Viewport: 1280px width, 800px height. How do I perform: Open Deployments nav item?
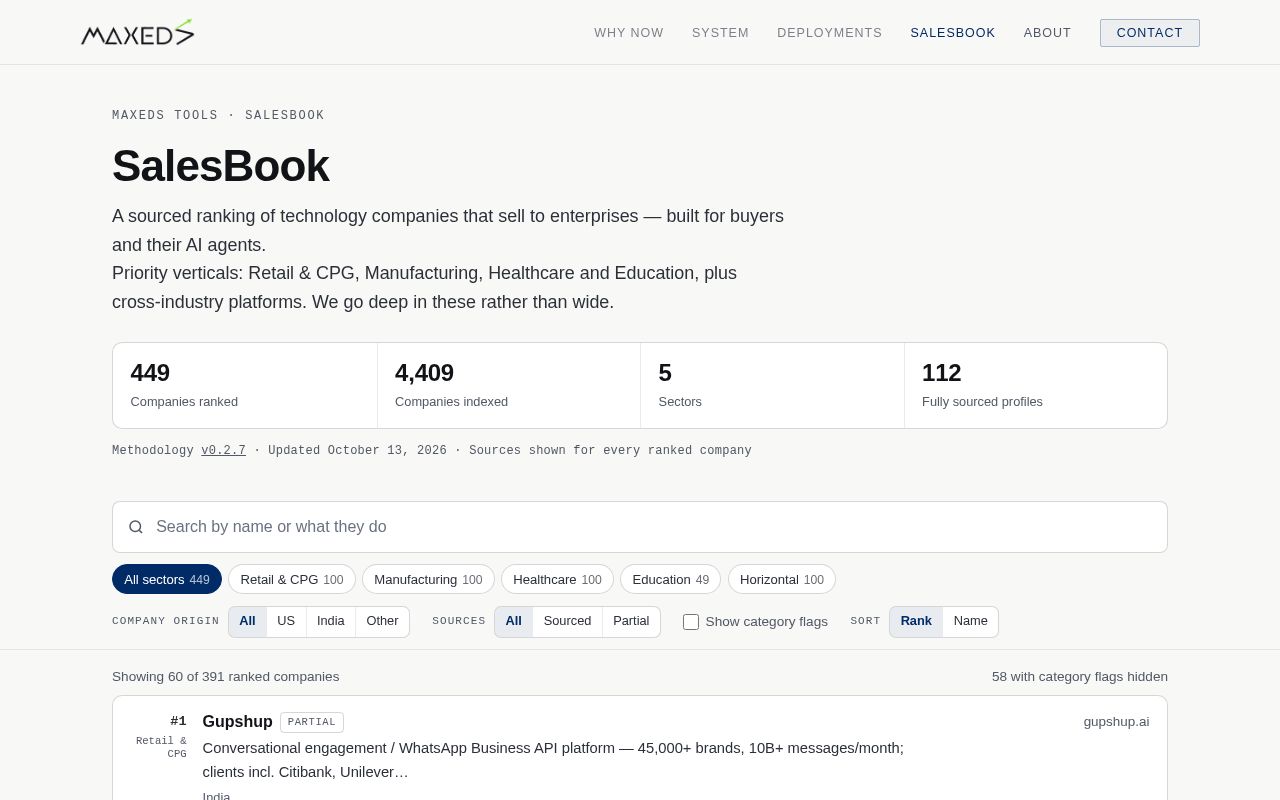(829, 33)
